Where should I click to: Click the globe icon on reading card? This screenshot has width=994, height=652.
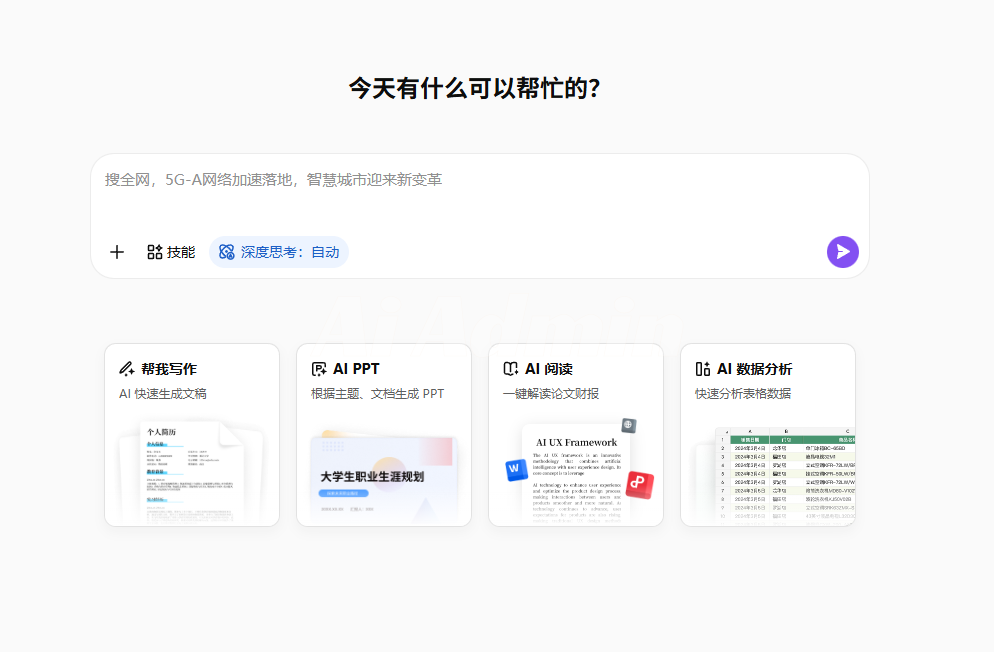click(x=628, y=426)
